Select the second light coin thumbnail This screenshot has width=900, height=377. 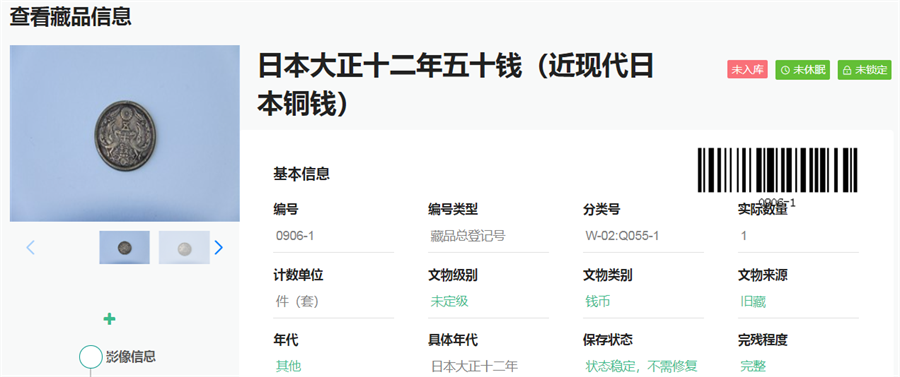184,247
